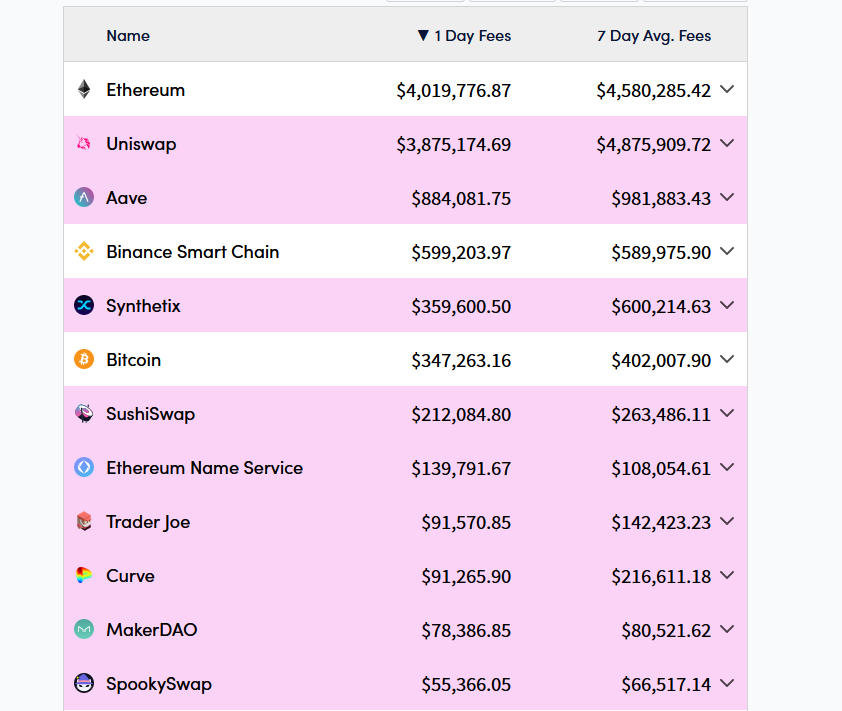Click Synthetix's 1 day fee $359,600.50
842x711 pixels.
[461, 307]
